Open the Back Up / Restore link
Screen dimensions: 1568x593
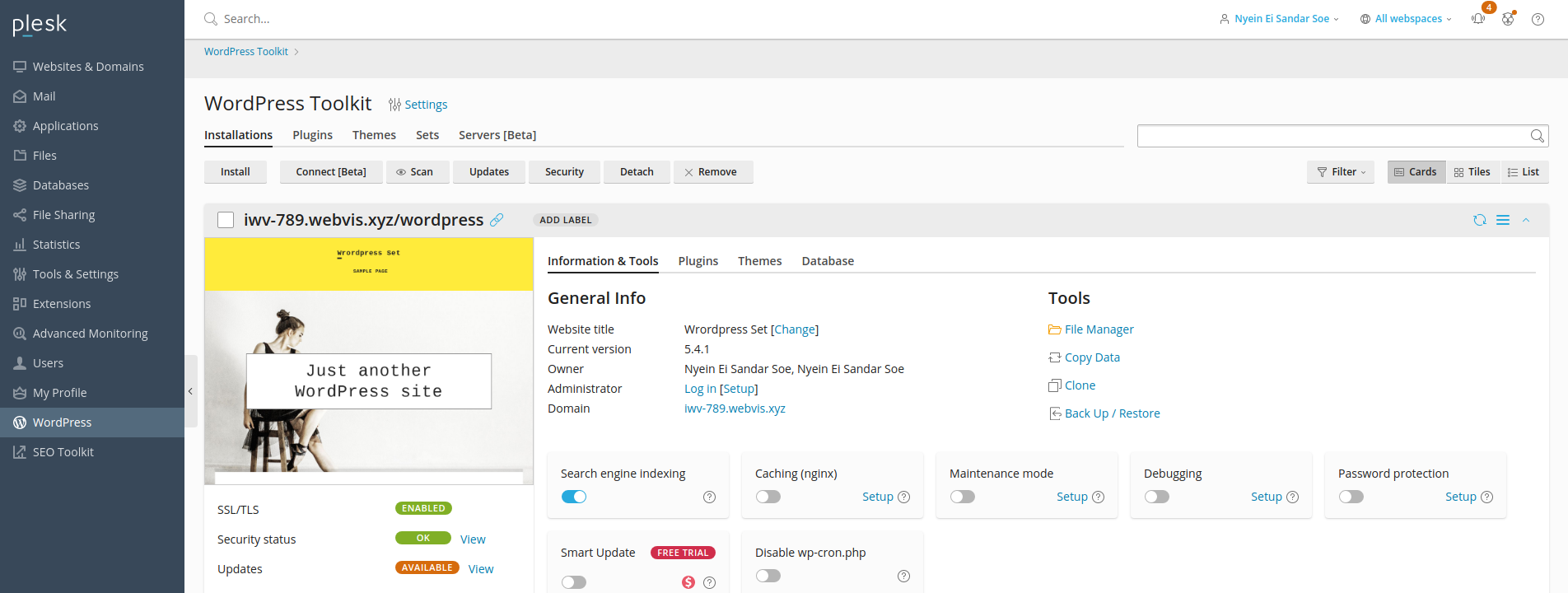pyautogui.click(x=1112, y=413)
